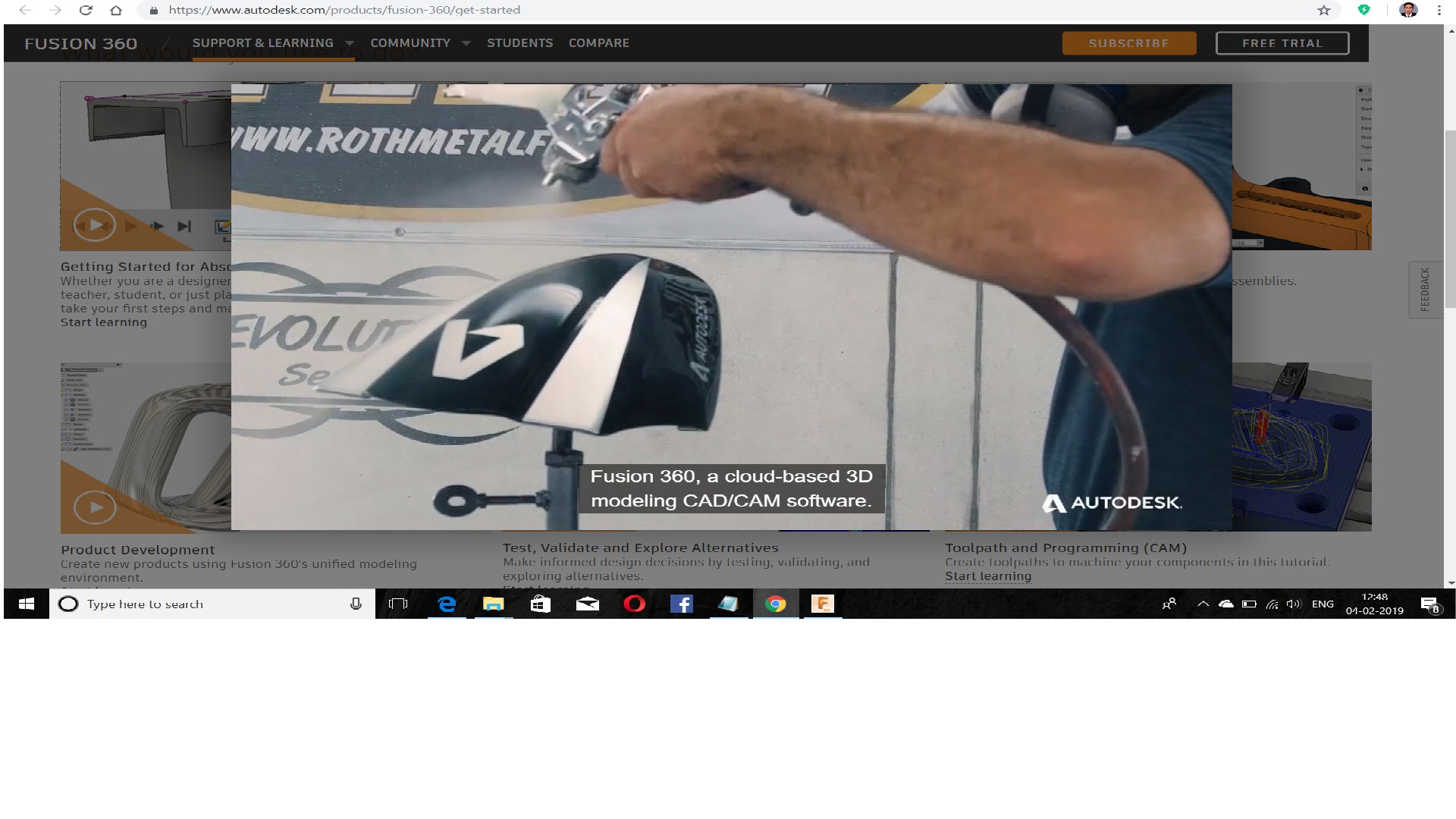Open Opera browser from taskbar
1456x819 pixels.
[634, 604]
